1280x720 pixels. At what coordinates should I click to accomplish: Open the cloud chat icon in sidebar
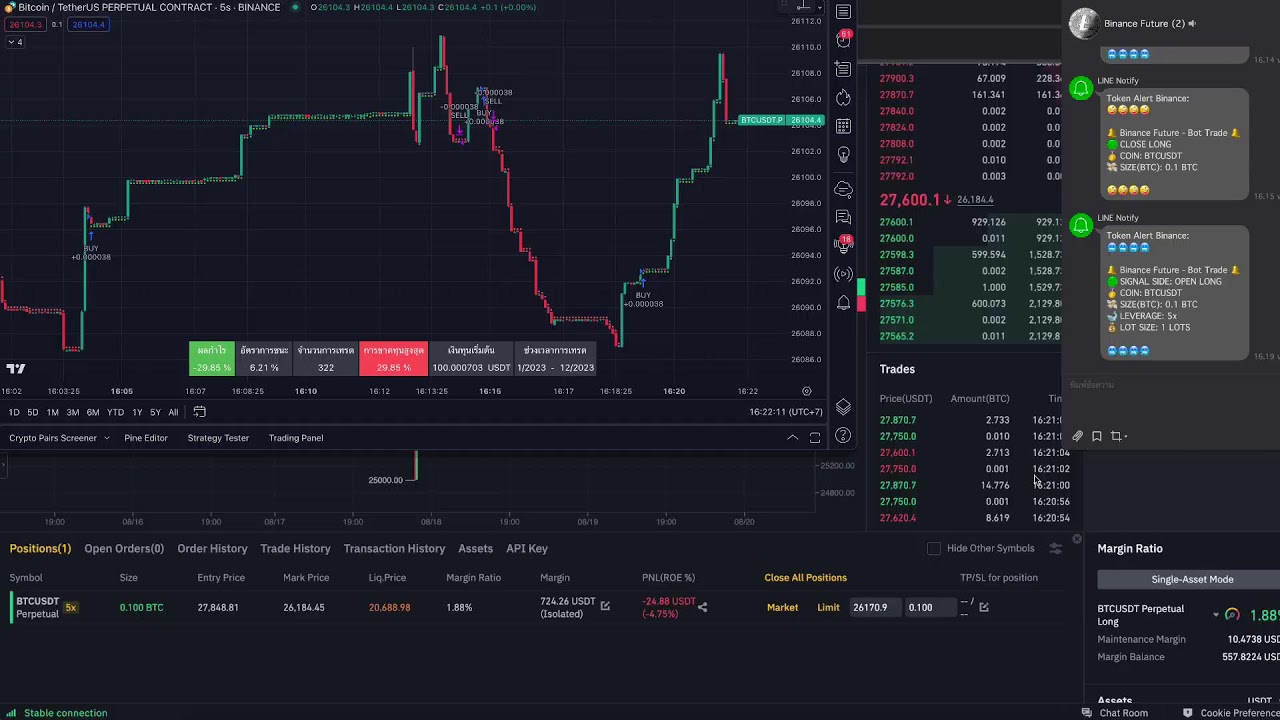(843, 189)
